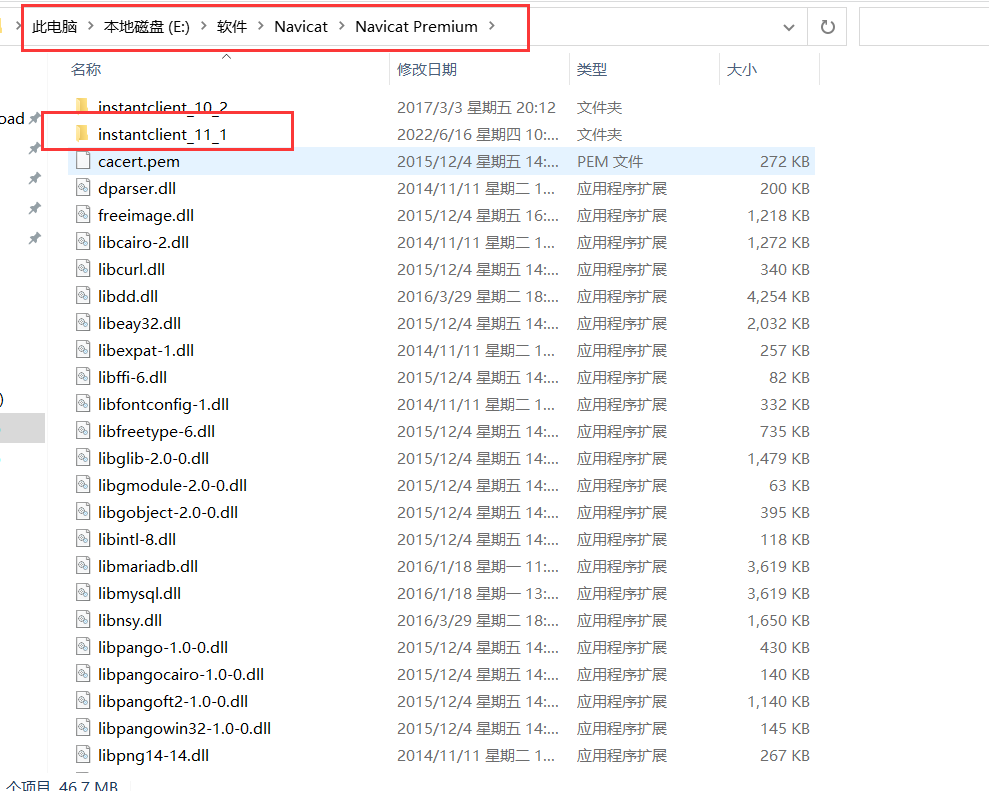Screen dimensions: 989x791
Task: Sort files by the 类型 column header
Action: point(592,69)
